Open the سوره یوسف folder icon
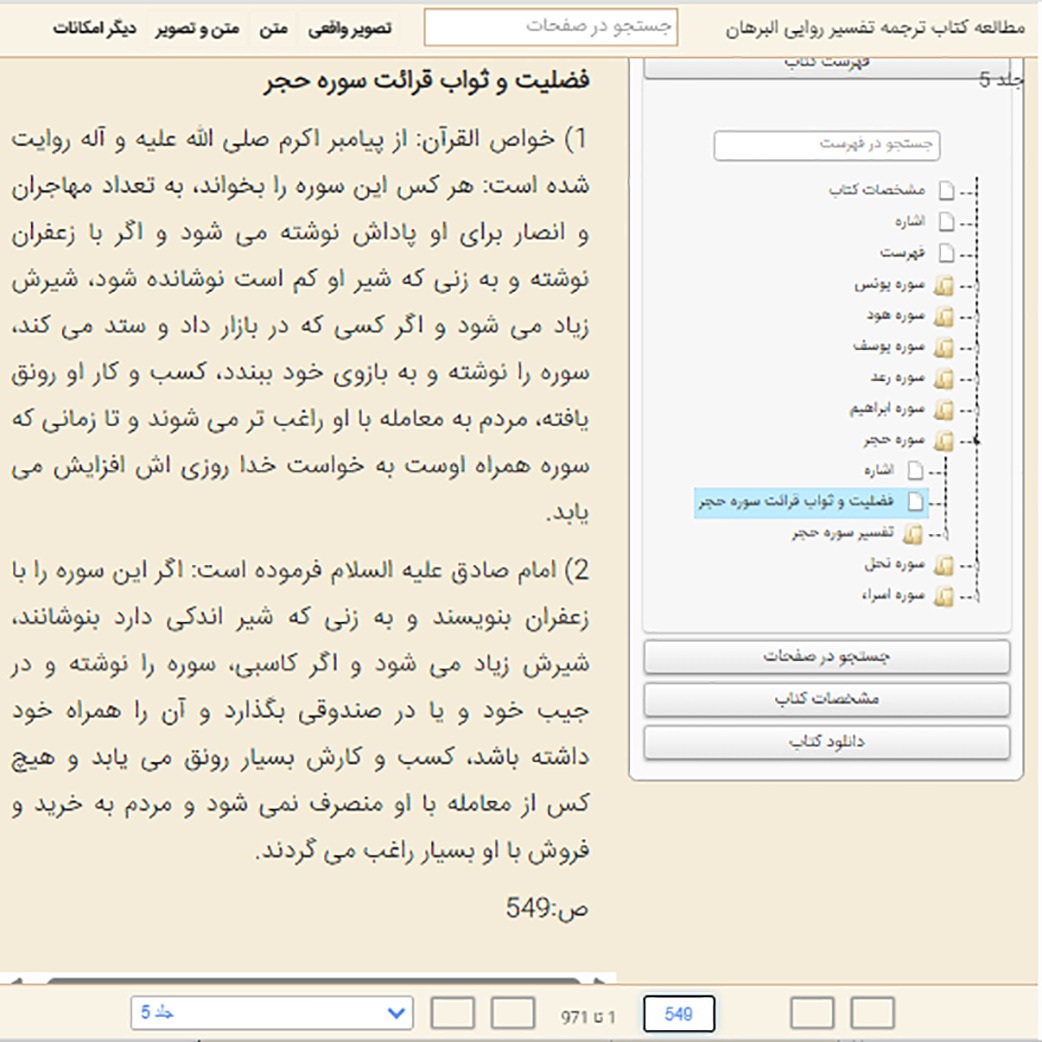This screenshot has height=1042, width=1042. (944, 348)
